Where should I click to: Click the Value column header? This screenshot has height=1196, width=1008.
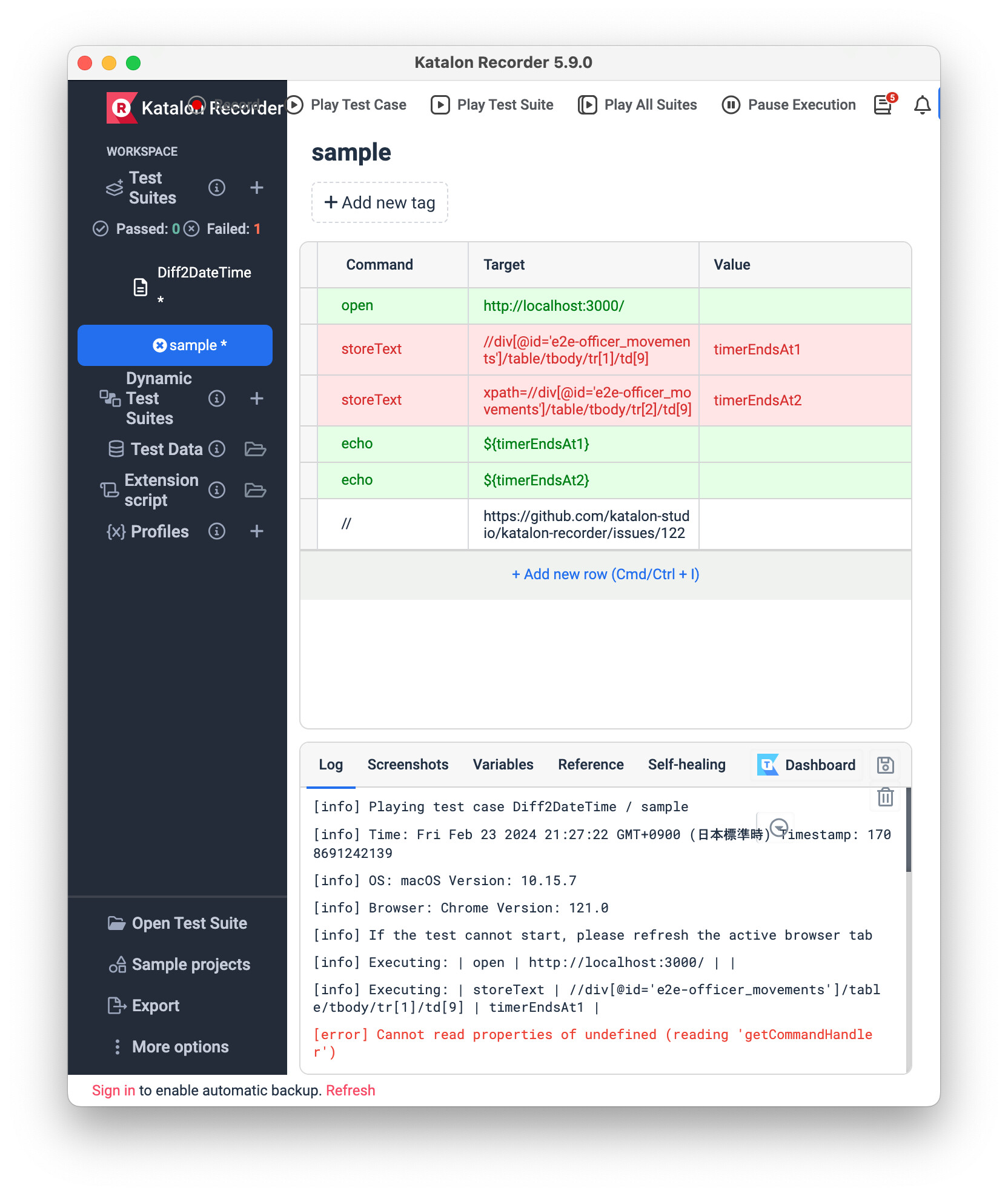805,265
